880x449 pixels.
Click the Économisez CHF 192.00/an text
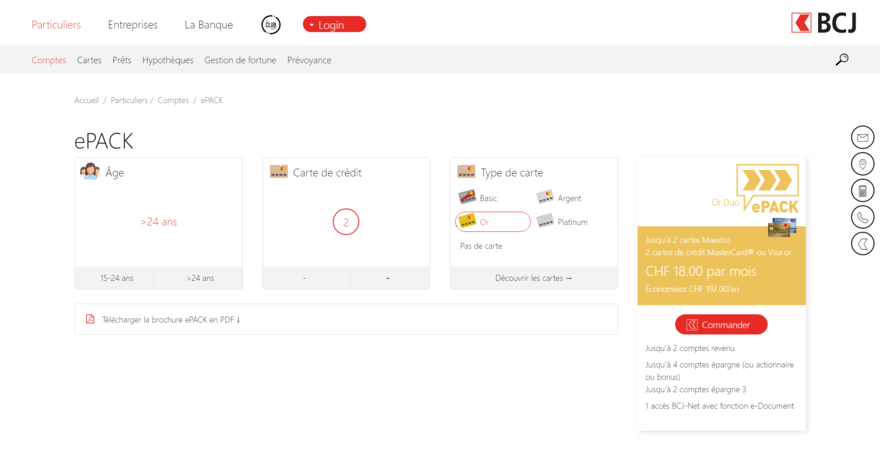[x=691, y=289]
